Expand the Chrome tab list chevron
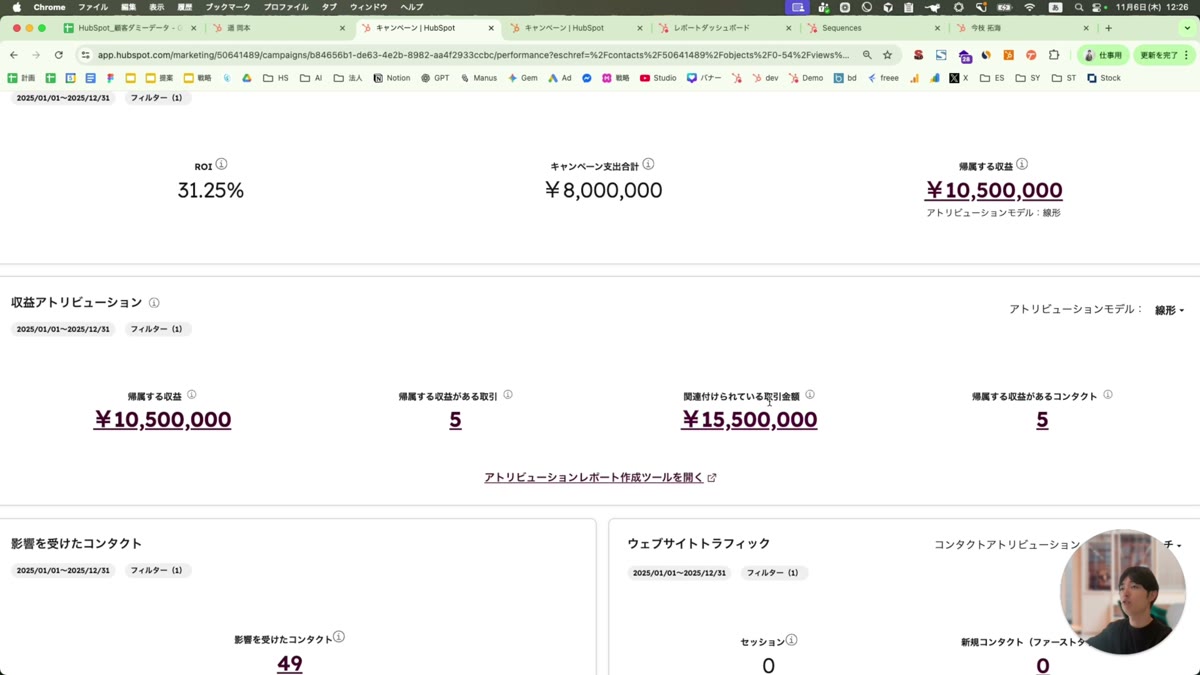Image resolution: width=1200 pixels, height=675 pixels. (x=1187, y=28)
